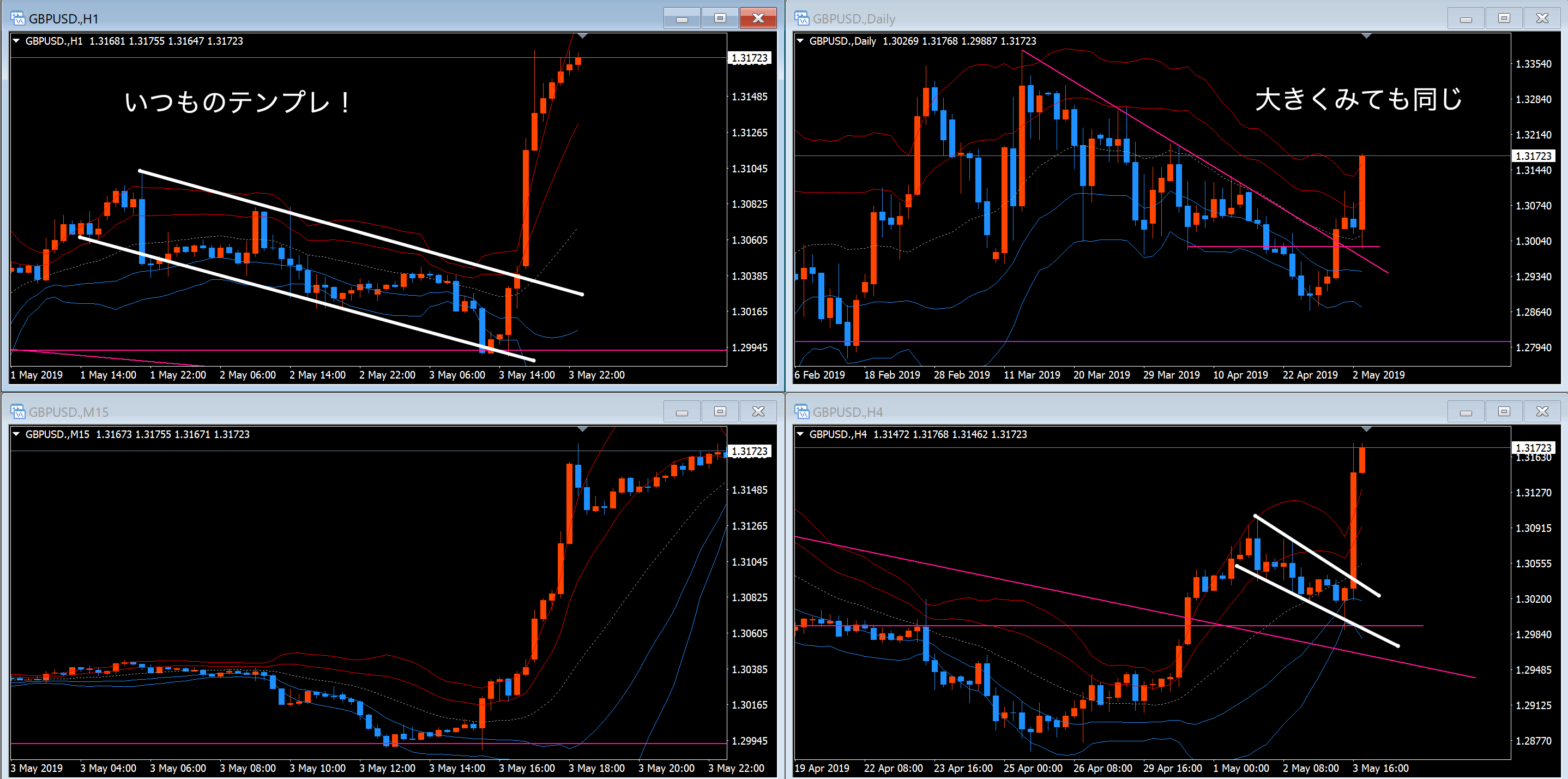Expand the triangle beside GBPUSD.,H4 label
This screenshot has height=779, width=1568.
[x=800, y=434]
